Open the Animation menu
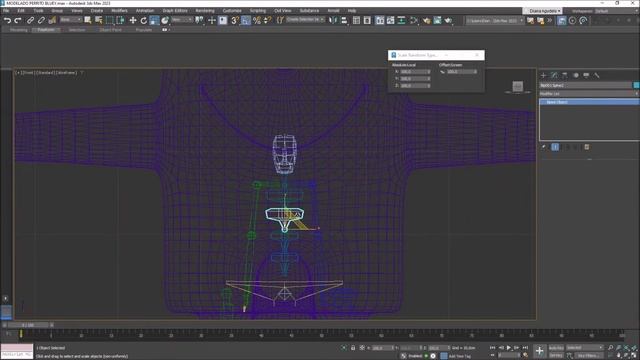 (145, 11)
